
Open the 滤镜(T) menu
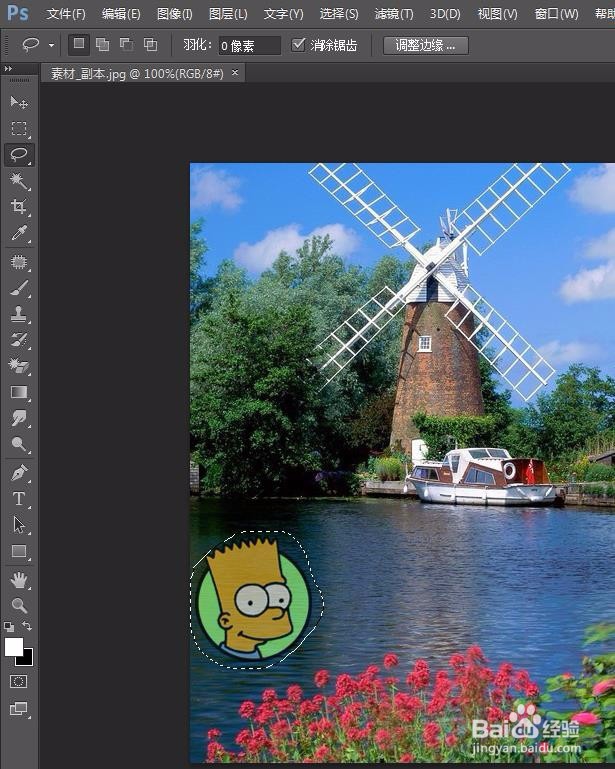(x=394, y=14)
